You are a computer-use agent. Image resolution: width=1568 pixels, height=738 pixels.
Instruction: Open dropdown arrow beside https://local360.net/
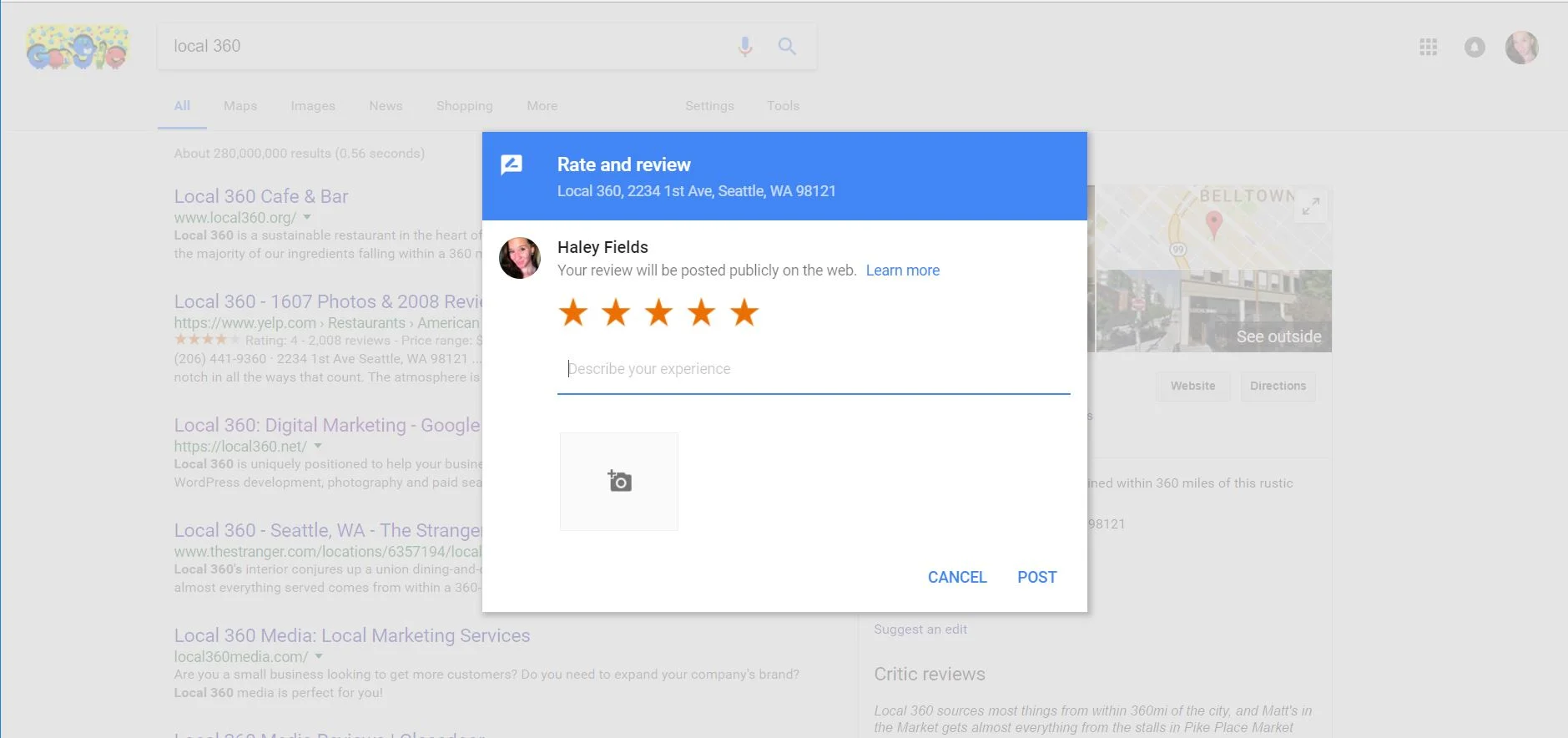[x=318, y=446]
